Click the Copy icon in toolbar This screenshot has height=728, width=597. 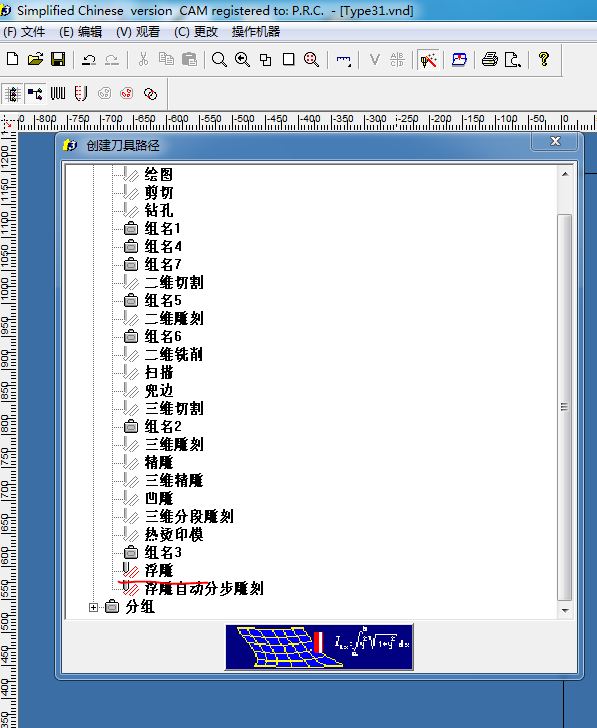pyautogui.click(x=166, y=59)
